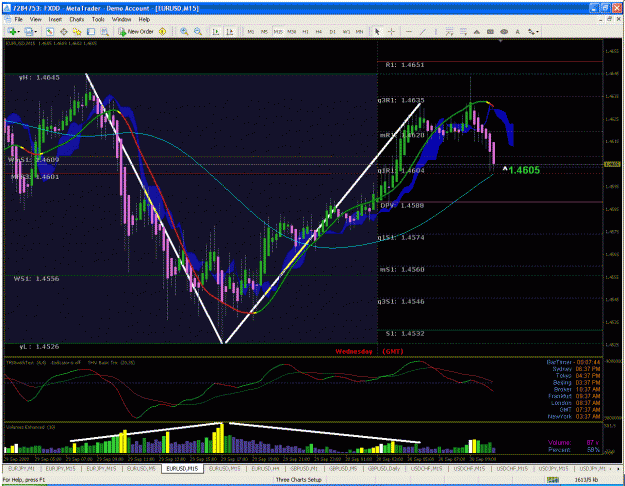Switch to the EURUSD,M5 chart tab
The height and width of the screenshot is (486, 625).
click(x=141, y=468)
